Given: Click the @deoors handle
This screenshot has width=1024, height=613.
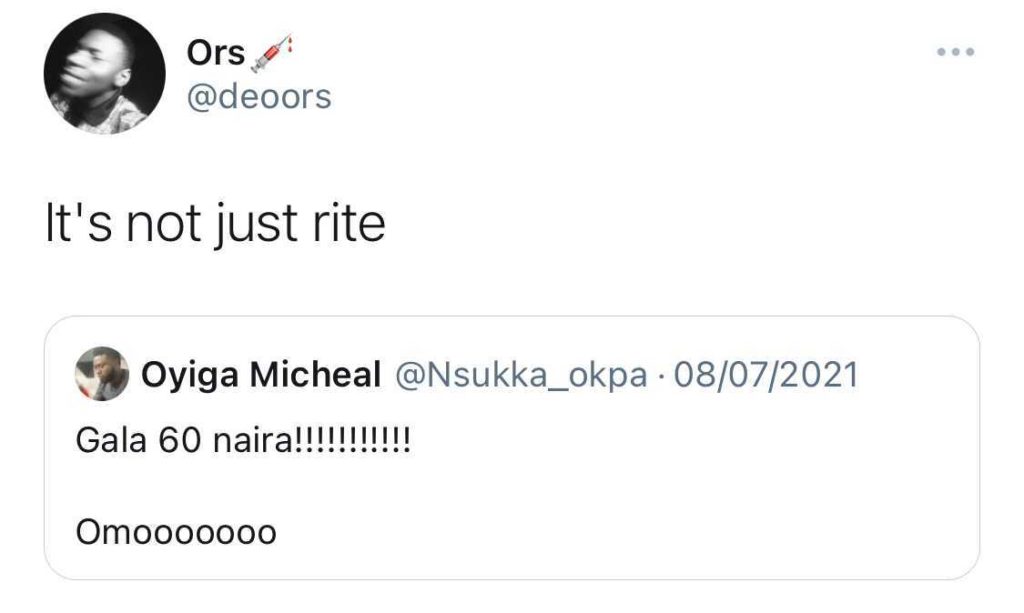Looking at the screenshot, I should coord(258,97).
